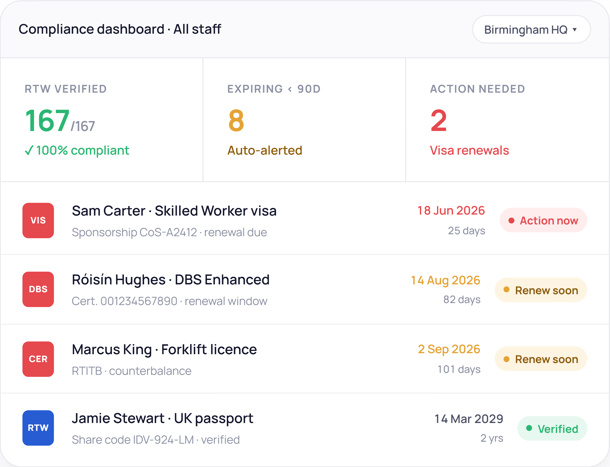Click RTITB counterbalance subtext
610x467 pixels.
pyautogui.click(x=131, y=371)
